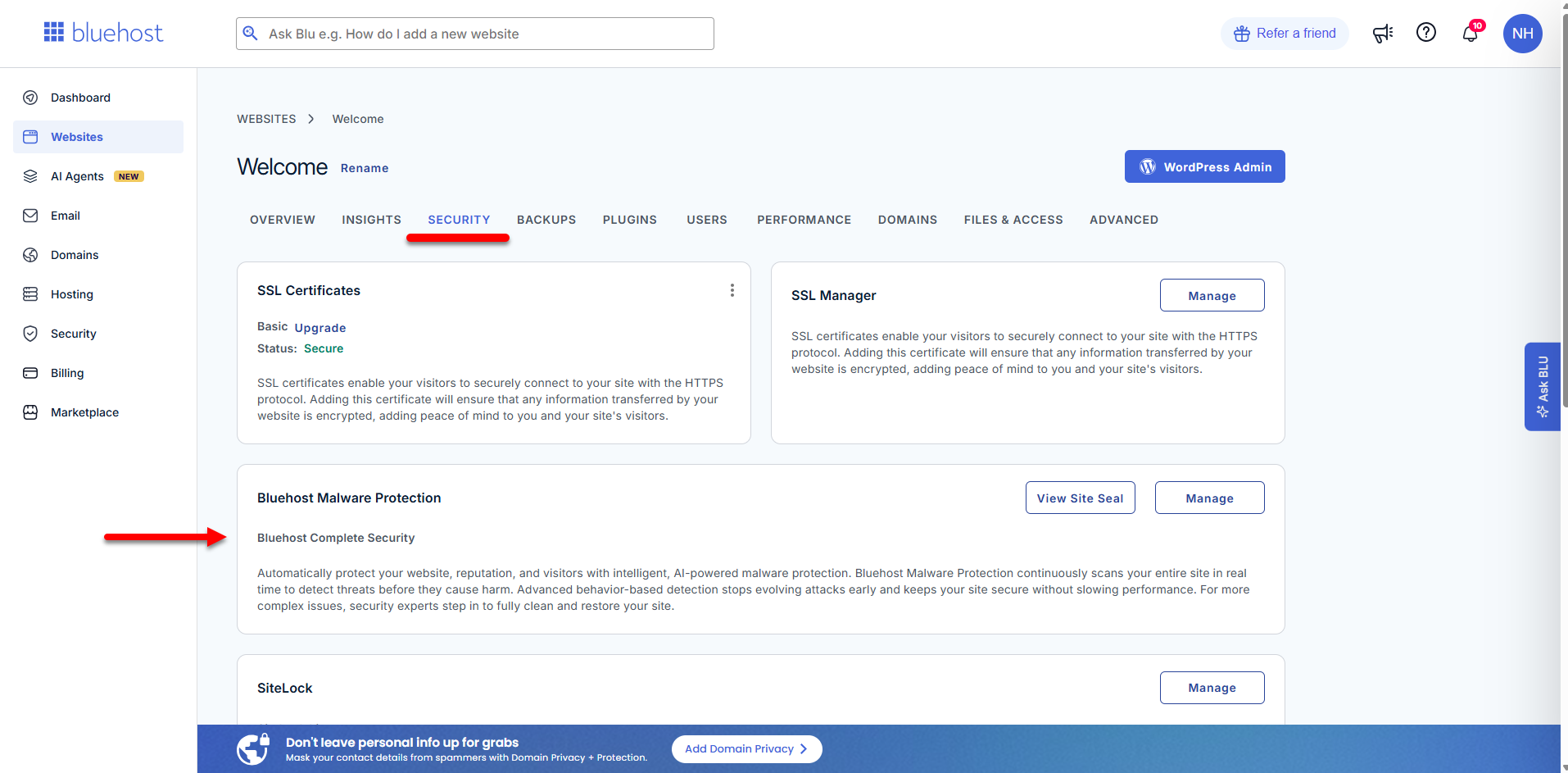Click the globe lock icon in privacy banner

(x=252, y=748)
